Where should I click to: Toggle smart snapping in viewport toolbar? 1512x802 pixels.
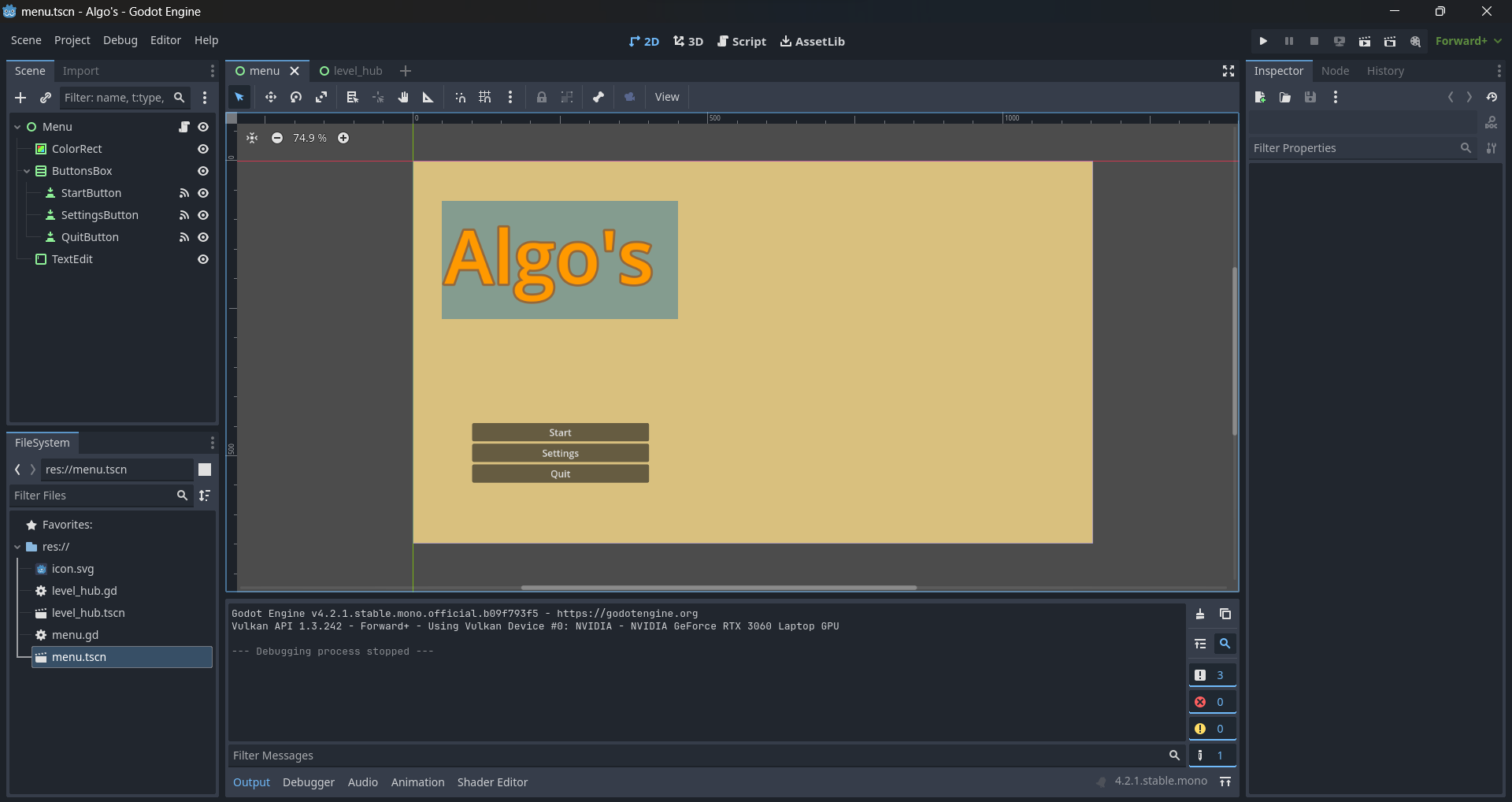tap(461, 97)
